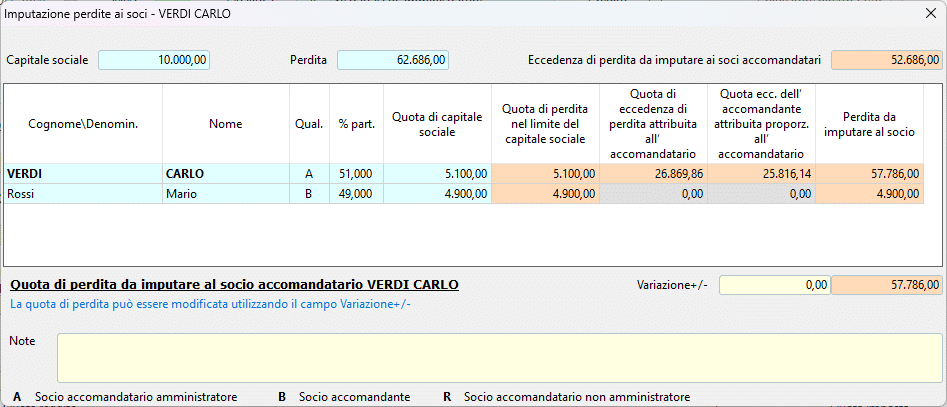Click the 49,000 participation cell
Viewport: 947px width, 407px height.
(356, 194)
